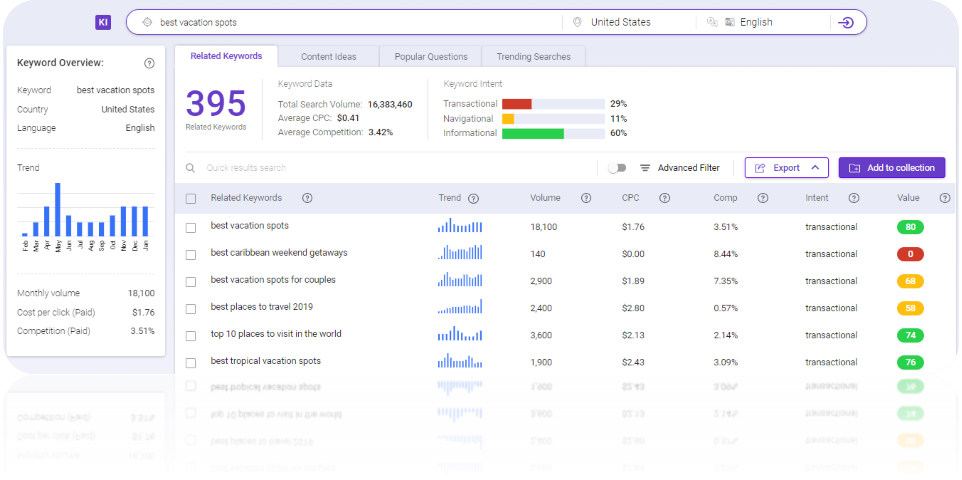The width and height of the screenshot is (962, 480).
Task: Open help icon next to Comp column
Action: tap(763, 198)
